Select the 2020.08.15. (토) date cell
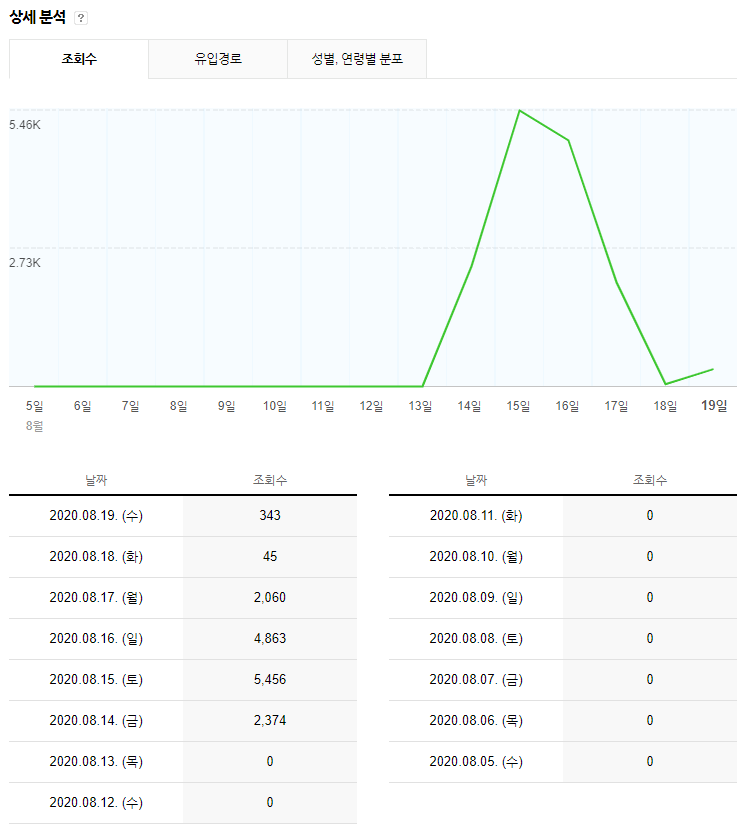The image size is (740, 832). [96, 680]
